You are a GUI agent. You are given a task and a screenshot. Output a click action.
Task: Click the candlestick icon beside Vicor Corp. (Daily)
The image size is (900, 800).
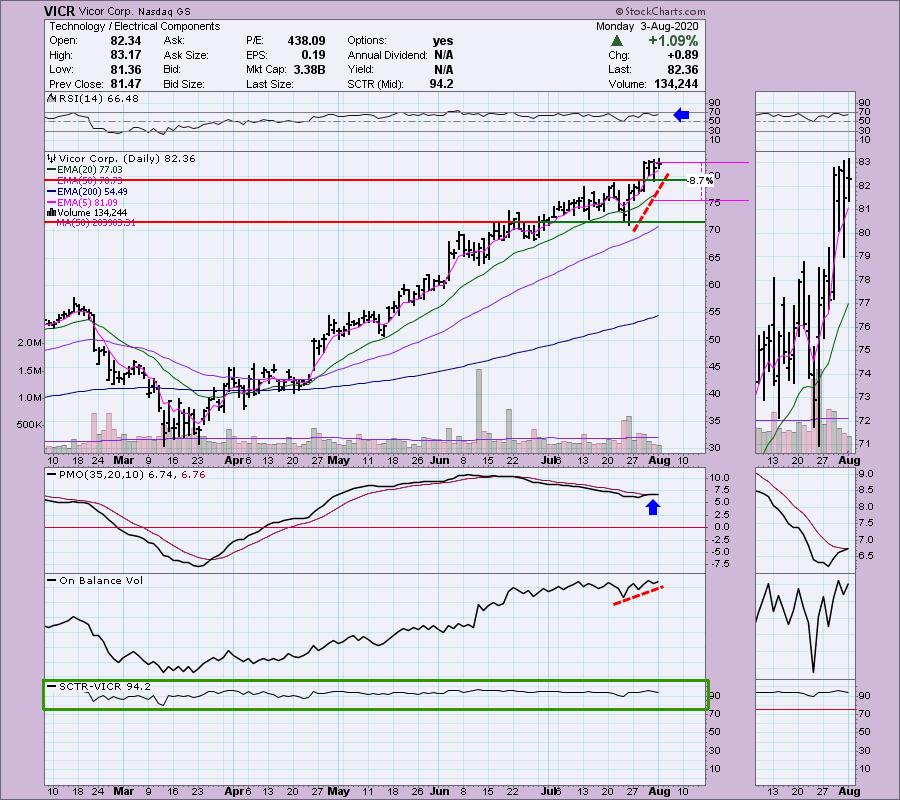point(52,158)
